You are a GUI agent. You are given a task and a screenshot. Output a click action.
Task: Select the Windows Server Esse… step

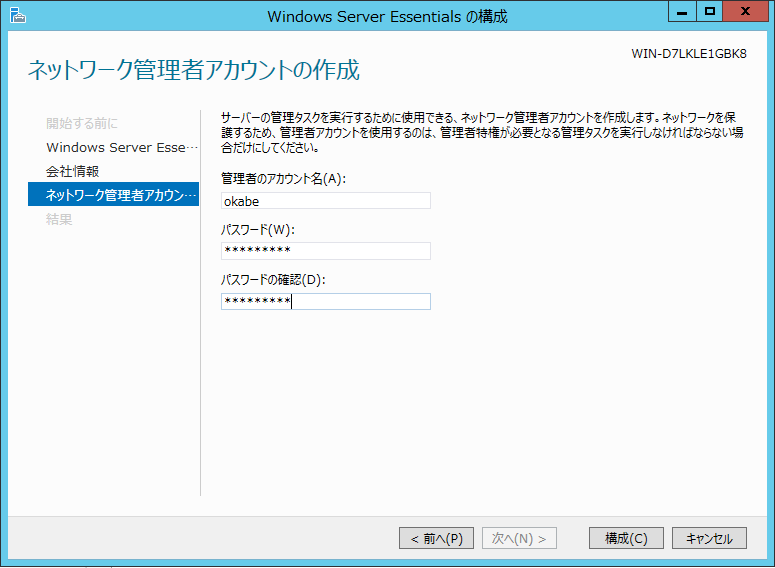click(122, 147)
